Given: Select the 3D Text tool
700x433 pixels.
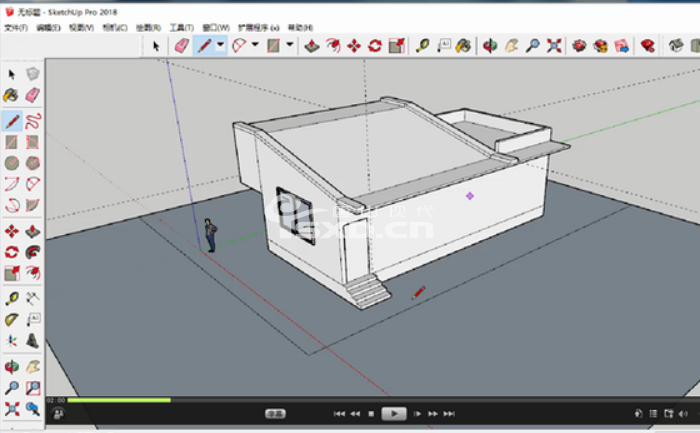Looking at the screenshot, I should click(33, 341).
